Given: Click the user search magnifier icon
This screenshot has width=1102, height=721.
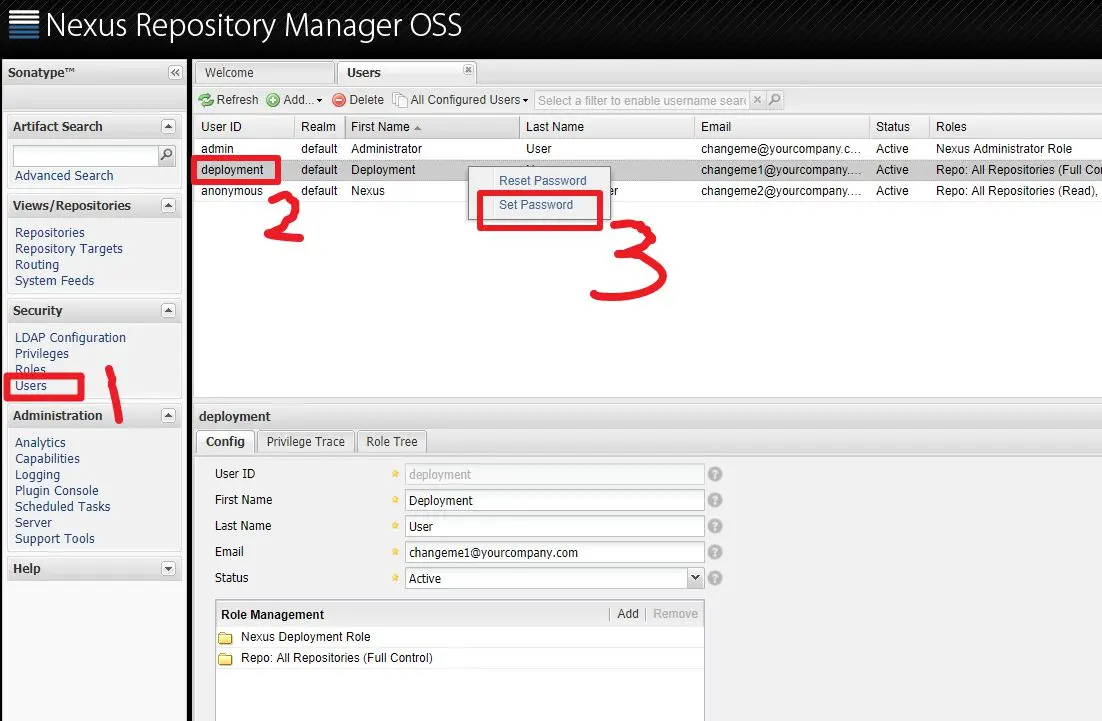Looking at the screenshot, I should coord(774,100).
